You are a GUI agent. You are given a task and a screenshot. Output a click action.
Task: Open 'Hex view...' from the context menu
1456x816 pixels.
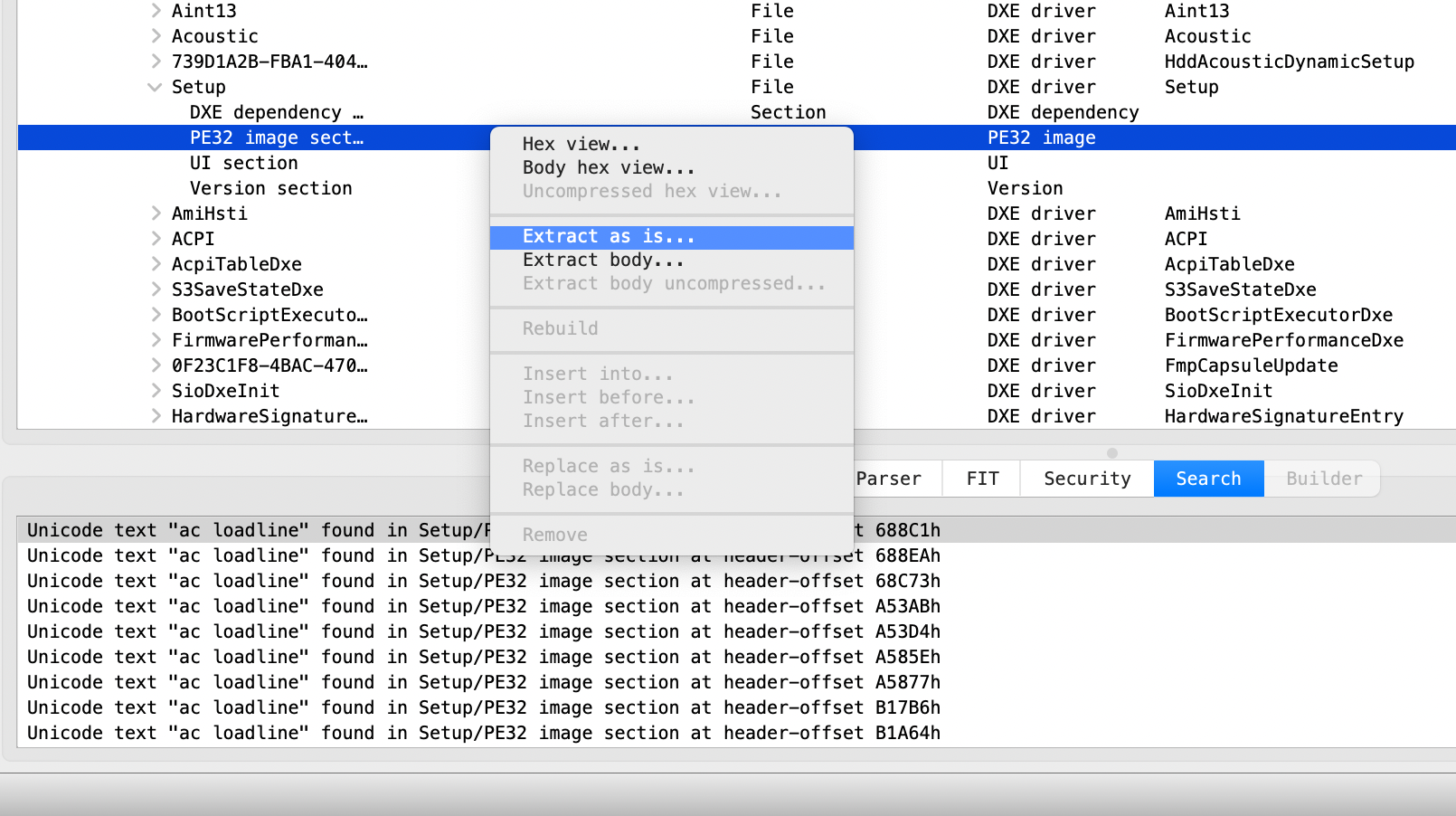[581, 143]
